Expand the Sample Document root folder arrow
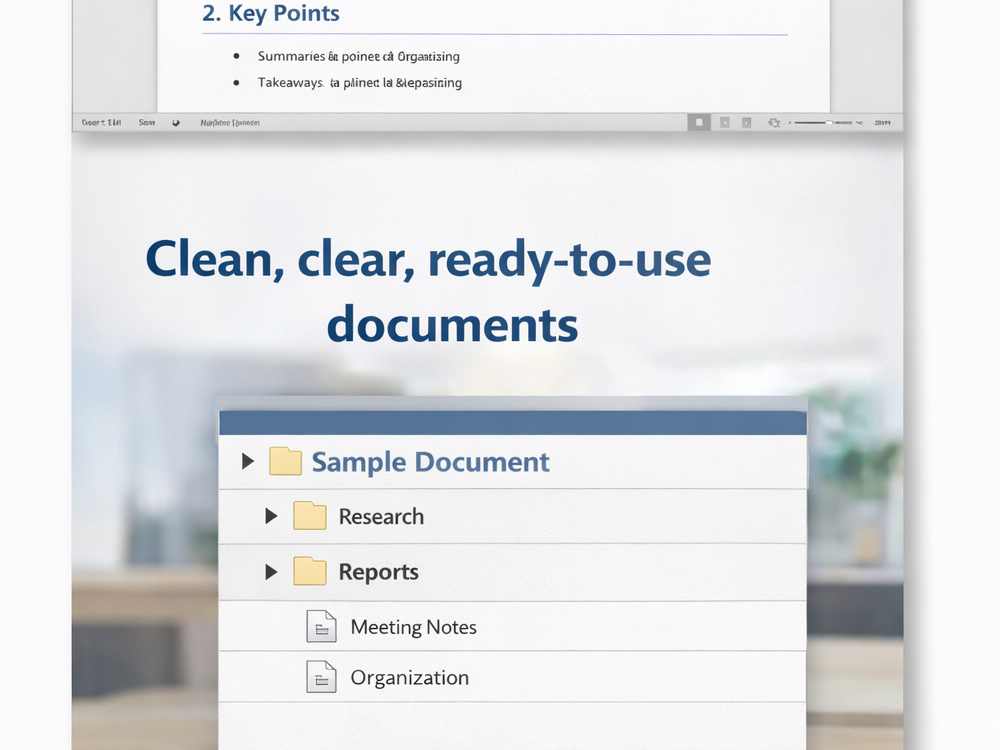The image size is (1000, 750). 247,461
